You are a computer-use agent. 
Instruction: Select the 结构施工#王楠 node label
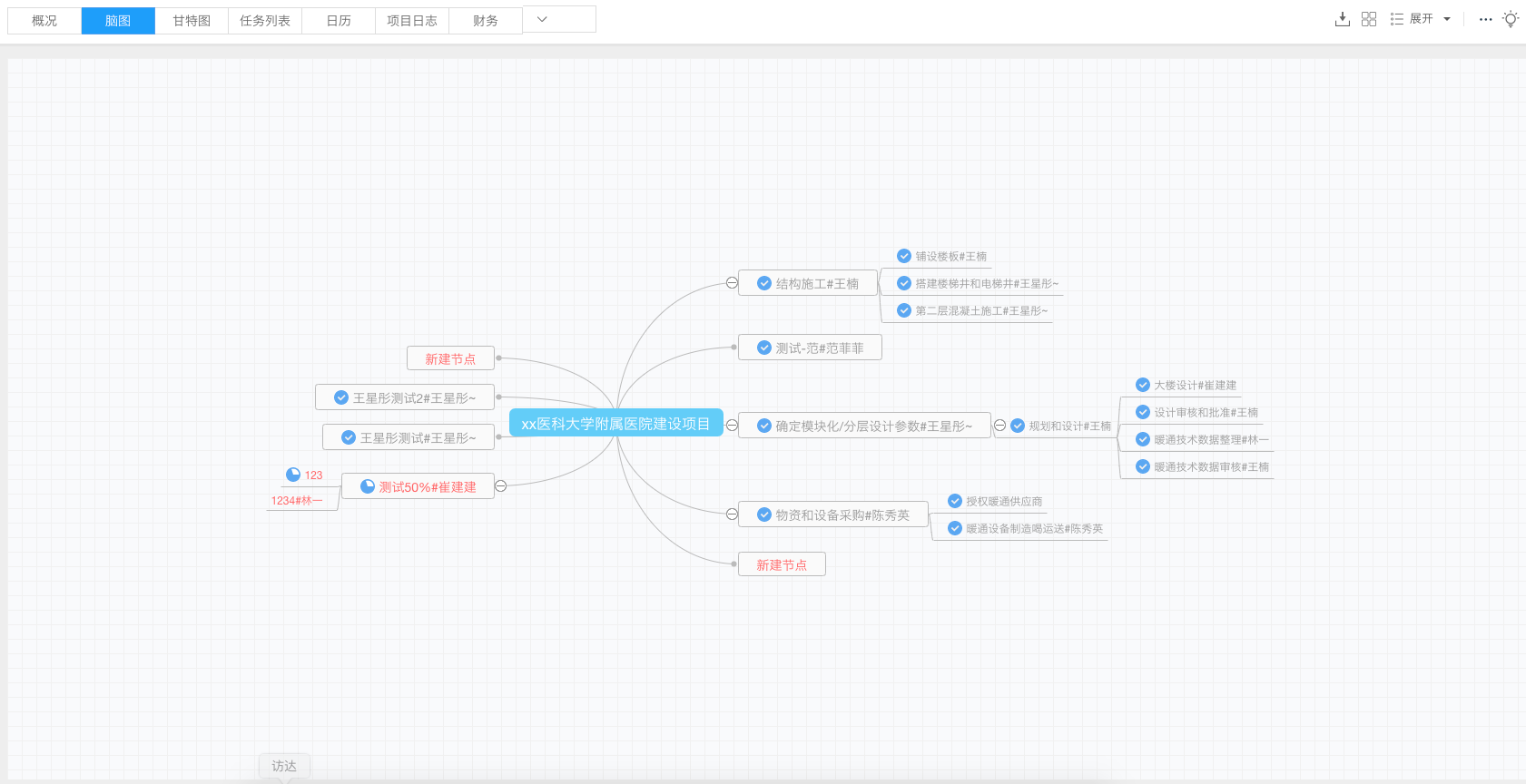pos(817,284)
